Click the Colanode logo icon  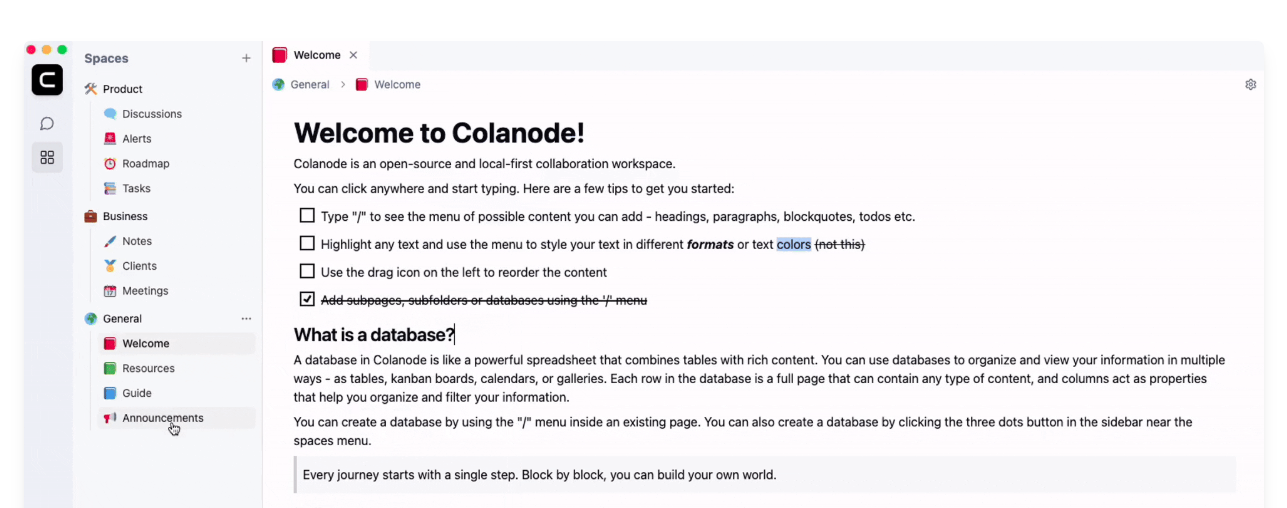(x=47, y=80)
